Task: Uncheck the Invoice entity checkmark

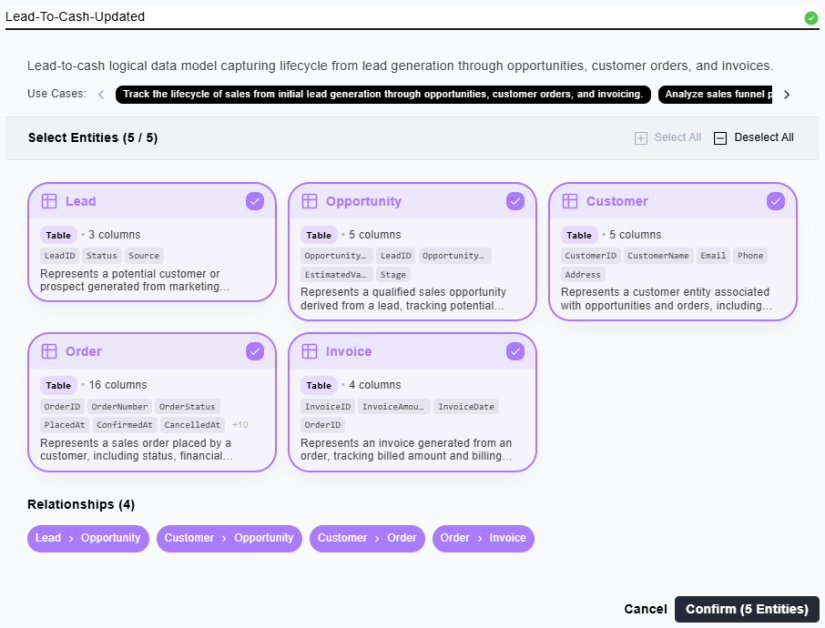Action: pyautogui.click(x=515, y=351)
